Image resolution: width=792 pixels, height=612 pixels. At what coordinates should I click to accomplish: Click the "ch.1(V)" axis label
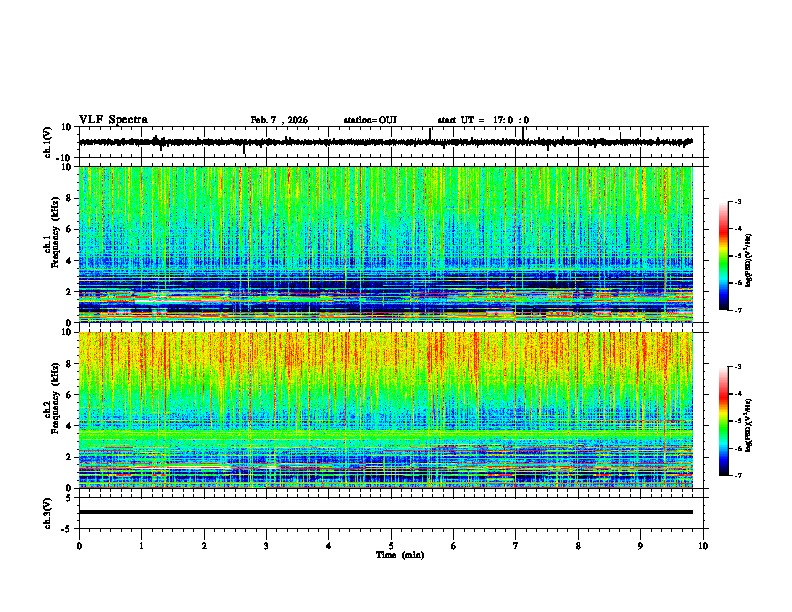point(48,142)
